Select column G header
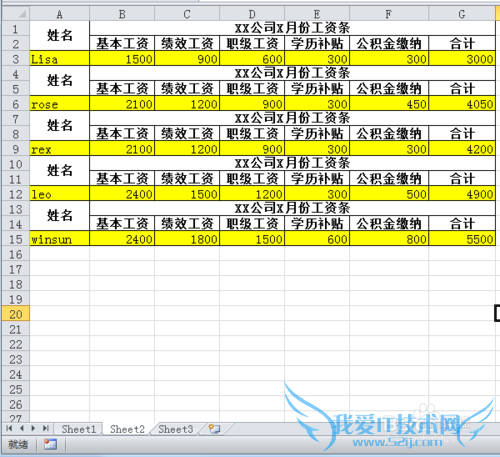Viewport: 500px width, 457px height. 462,14
